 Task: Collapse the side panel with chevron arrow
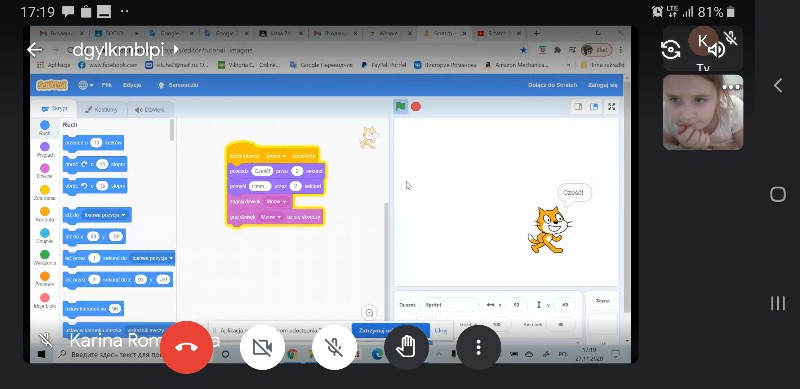point(778,85)
